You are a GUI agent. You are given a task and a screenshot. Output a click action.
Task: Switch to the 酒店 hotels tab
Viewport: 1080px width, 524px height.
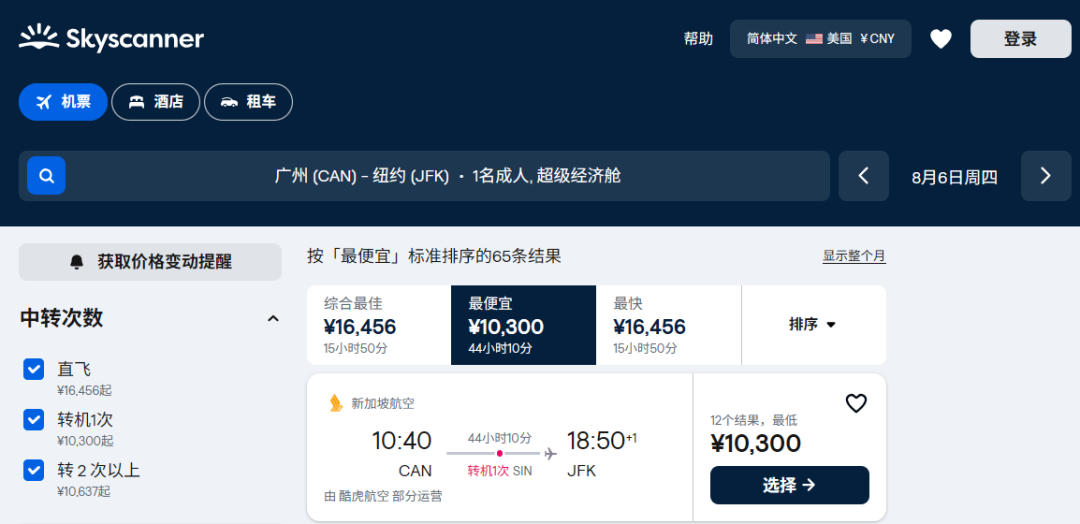point(156,102)
